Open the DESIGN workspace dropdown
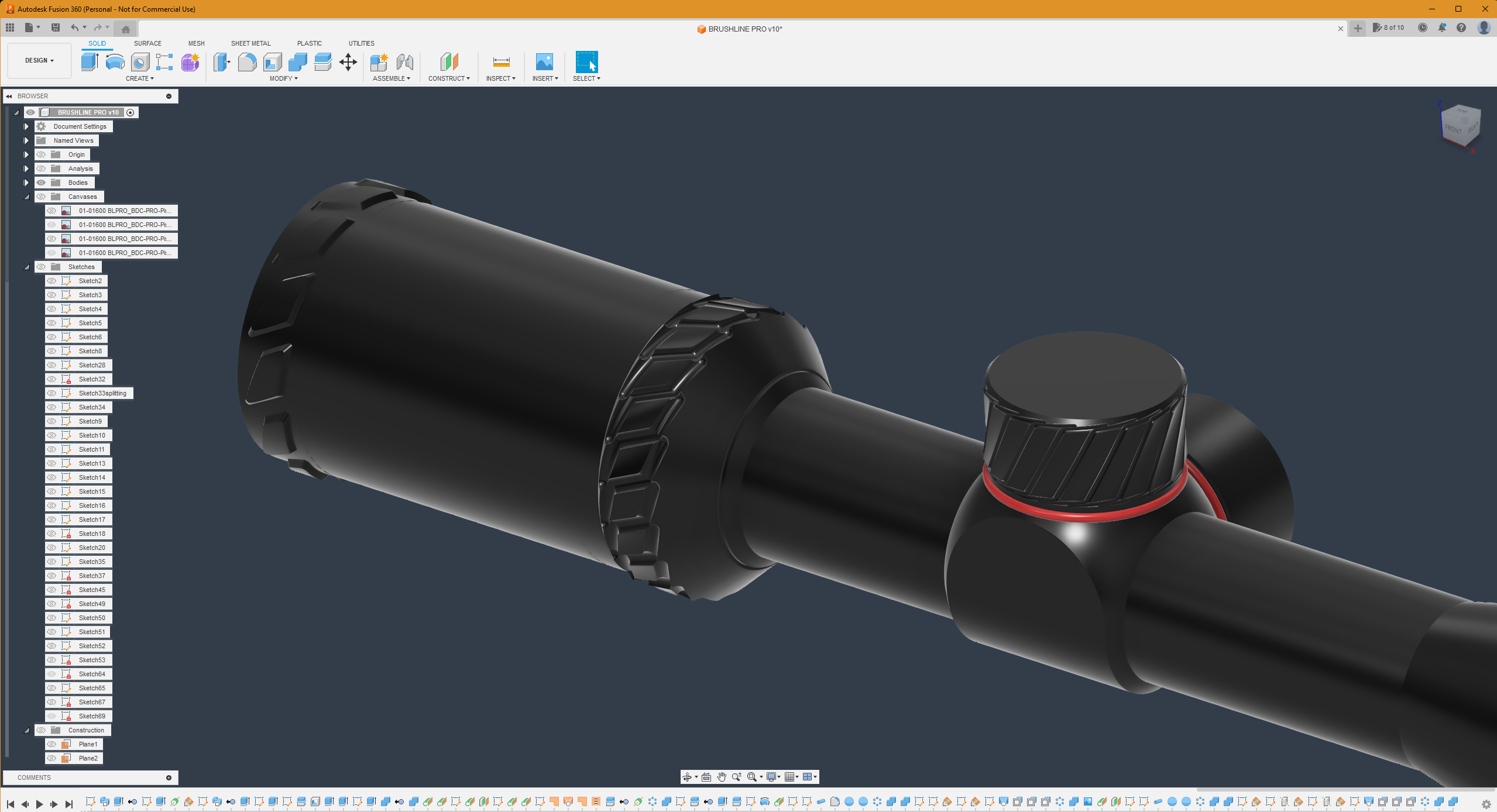The width and height of the screenshot is (1497, 812). pos(39,60)
